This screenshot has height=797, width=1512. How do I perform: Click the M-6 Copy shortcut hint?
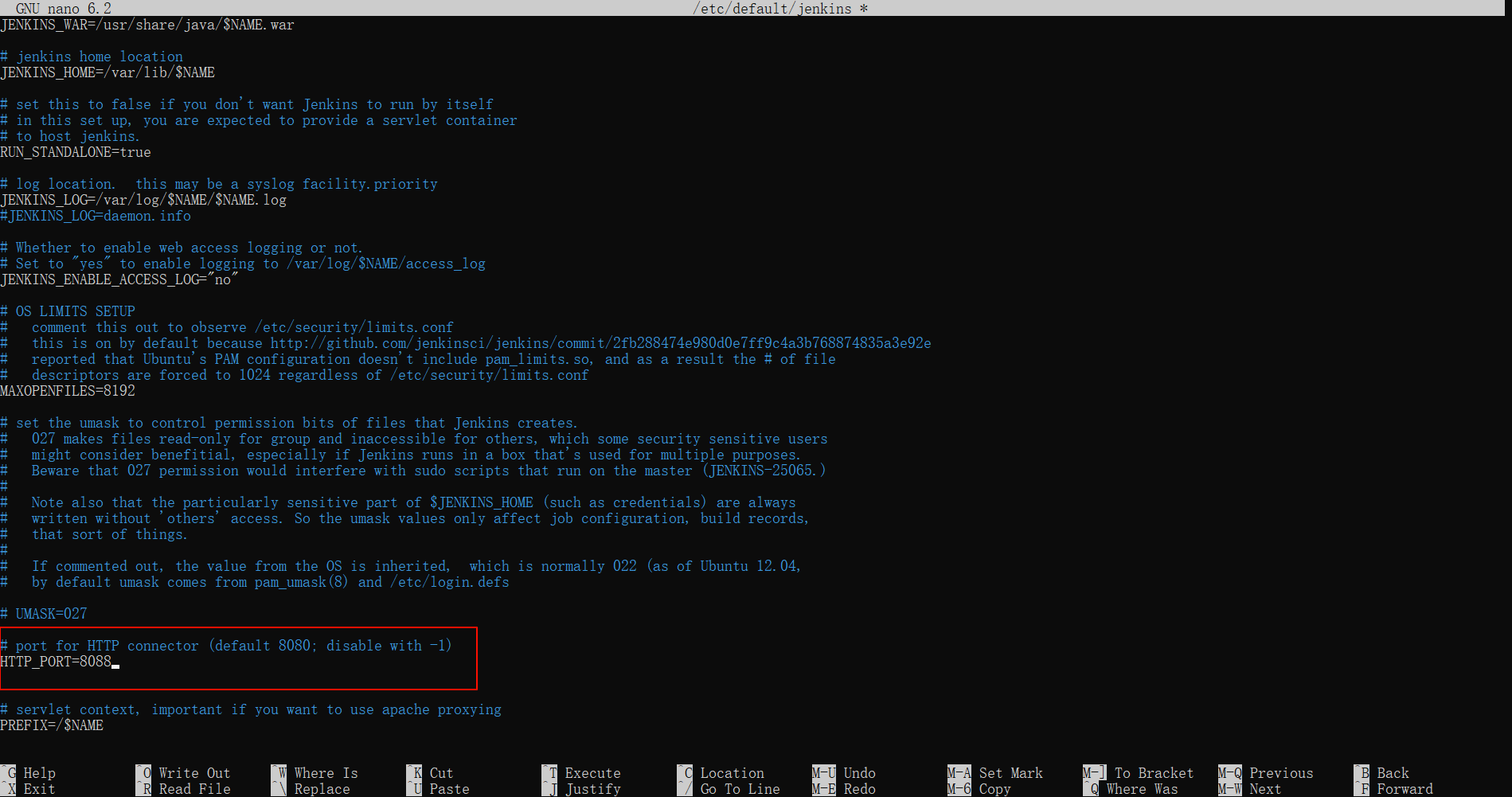979,789
